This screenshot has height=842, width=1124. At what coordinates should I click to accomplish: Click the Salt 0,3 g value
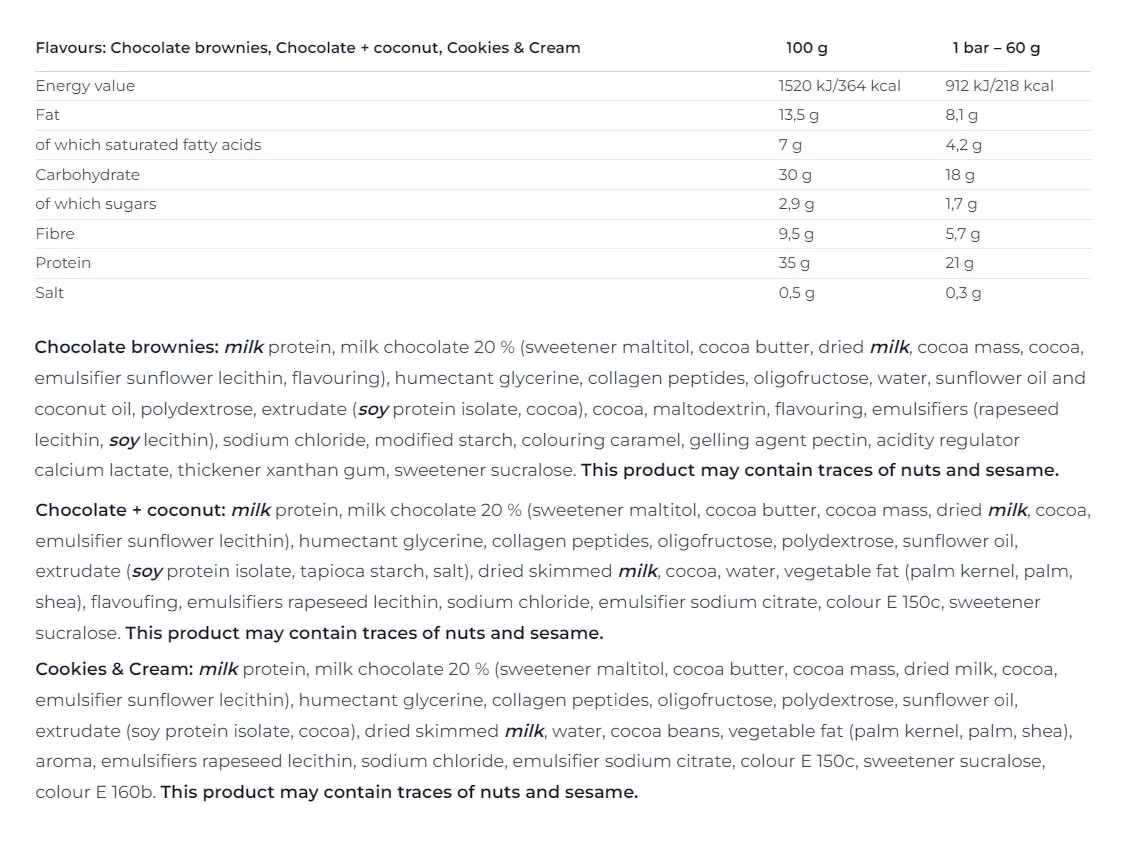[x=963, y=293]
